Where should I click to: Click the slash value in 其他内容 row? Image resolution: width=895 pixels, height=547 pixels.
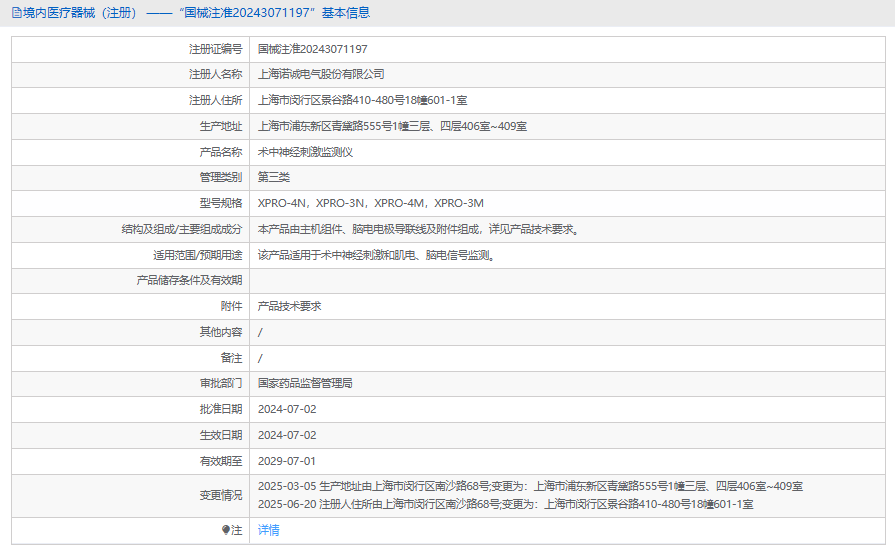[260, 332]
